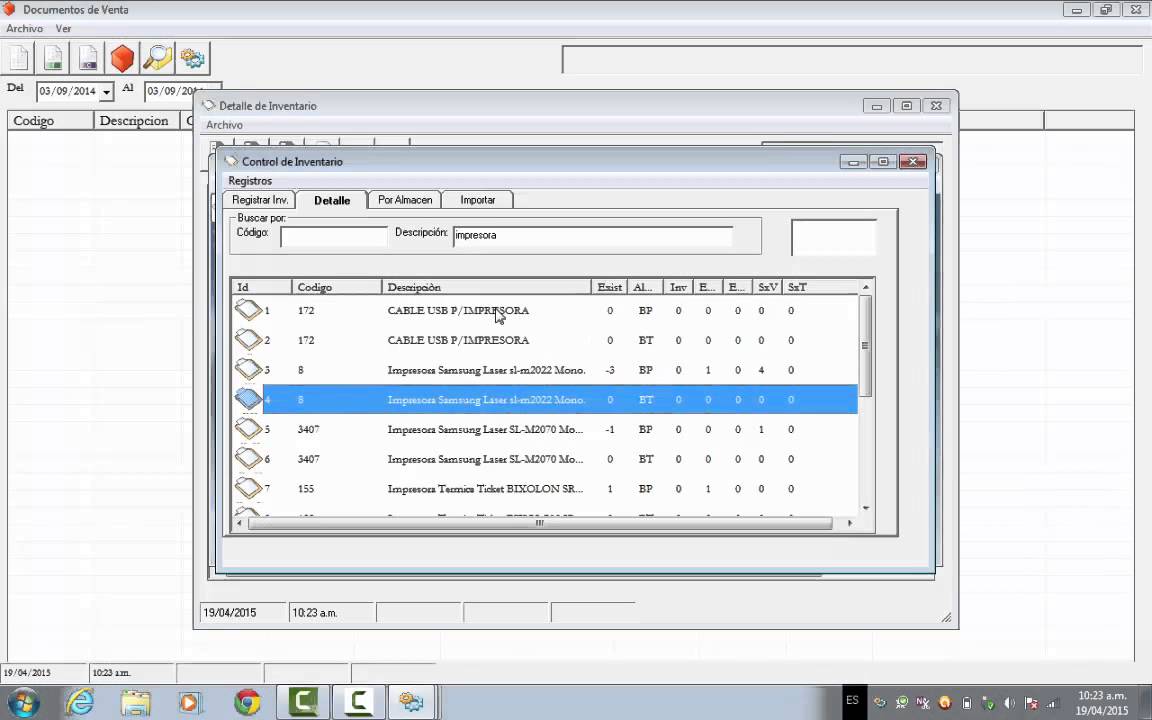
Task: Switch to the Registrar Inv. tab
Action: tap(259, 200)
